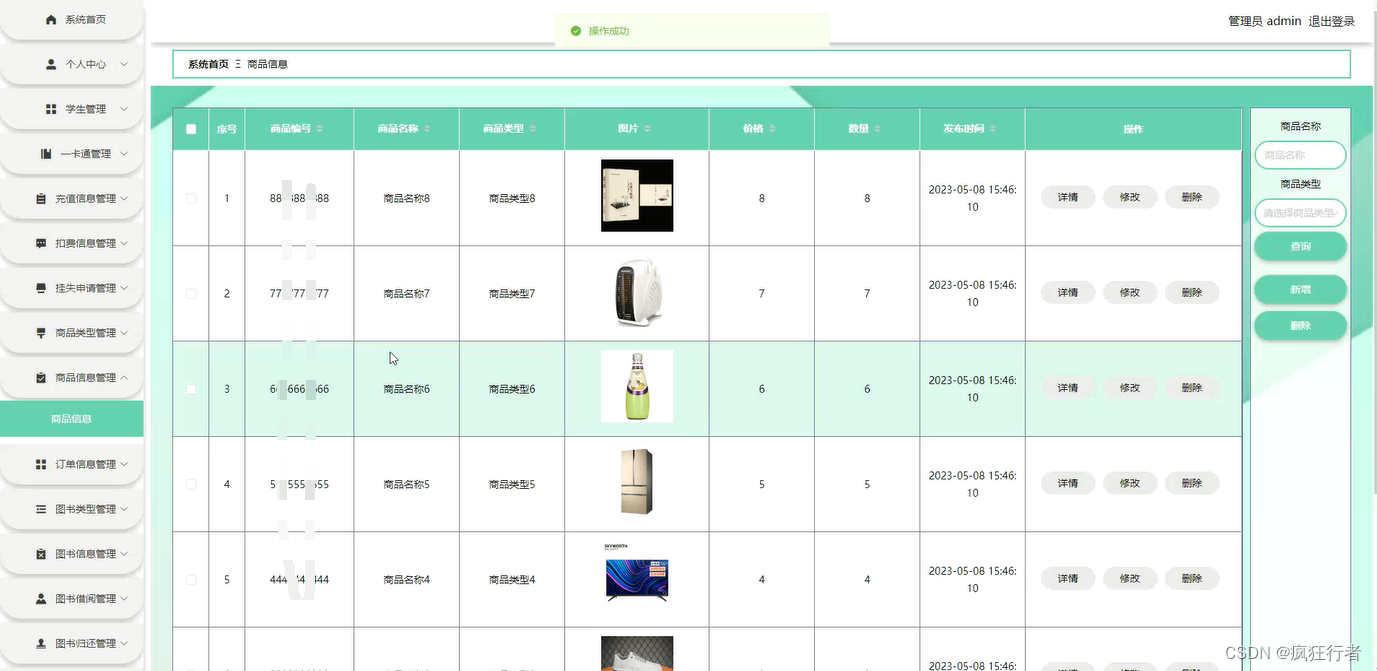Open the 图书信息管理 menu label
Image resolution: width=1377 pixels, height=671 pixels.
tap(86, 554)
